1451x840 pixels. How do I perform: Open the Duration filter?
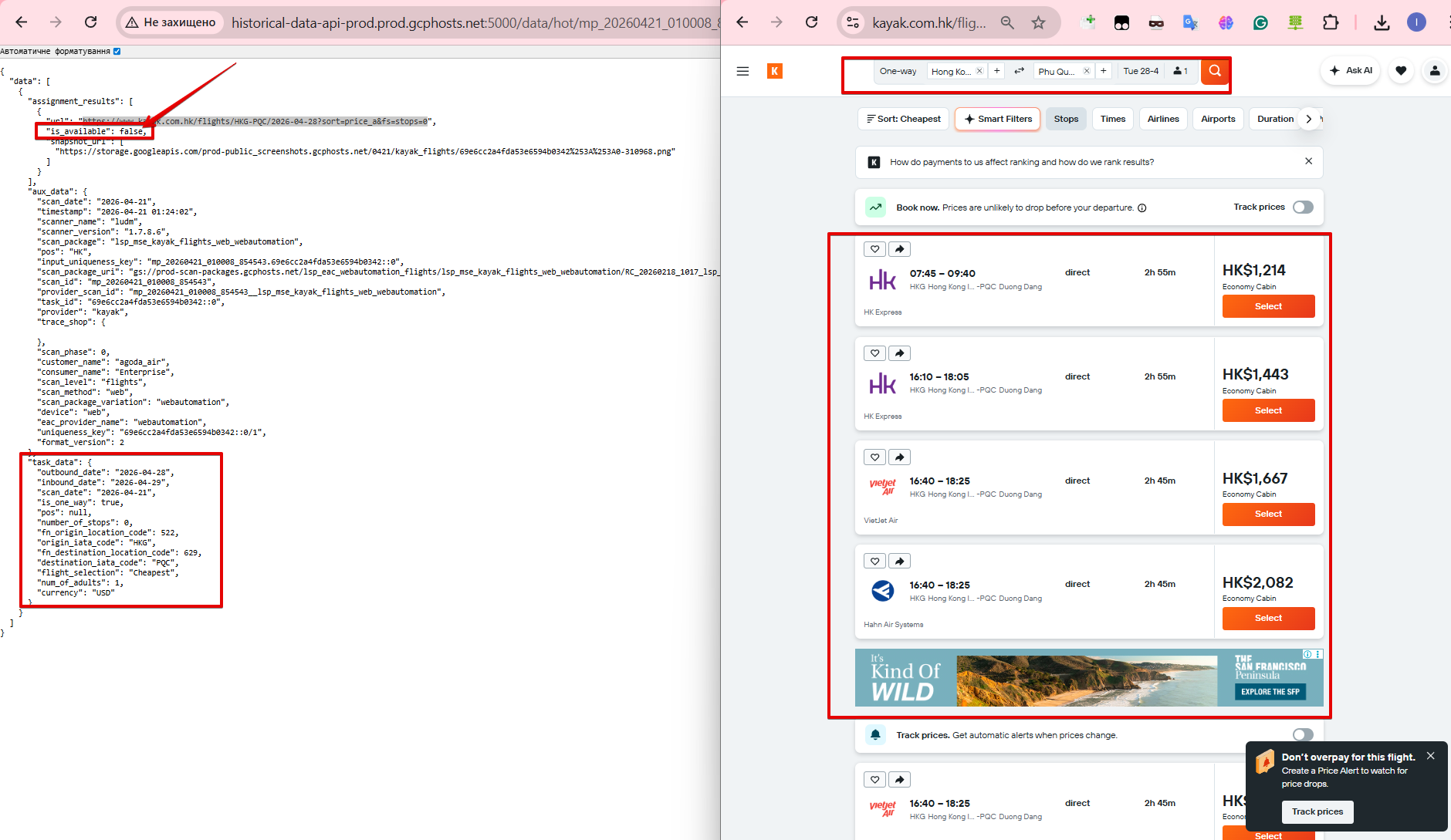point(1275,119)
